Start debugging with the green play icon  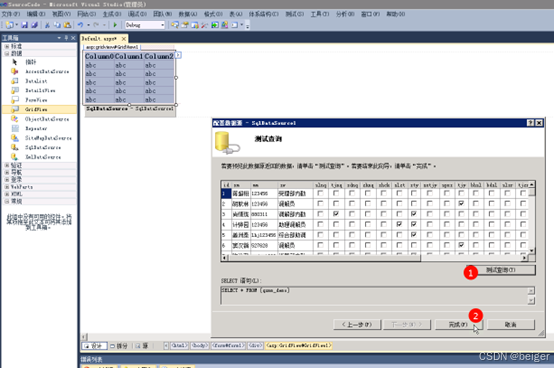click(115, 25)
